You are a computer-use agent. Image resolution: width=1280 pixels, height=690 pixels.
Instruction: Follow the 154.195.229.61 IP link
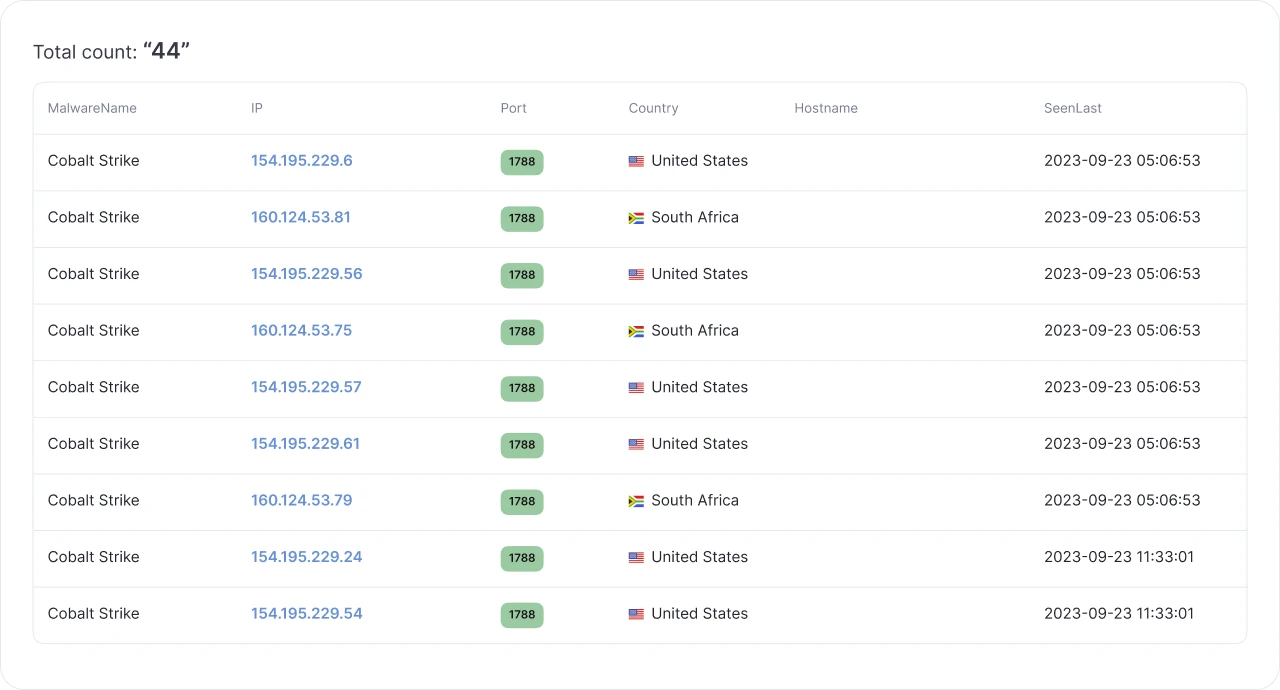click(x=305, y=444)
